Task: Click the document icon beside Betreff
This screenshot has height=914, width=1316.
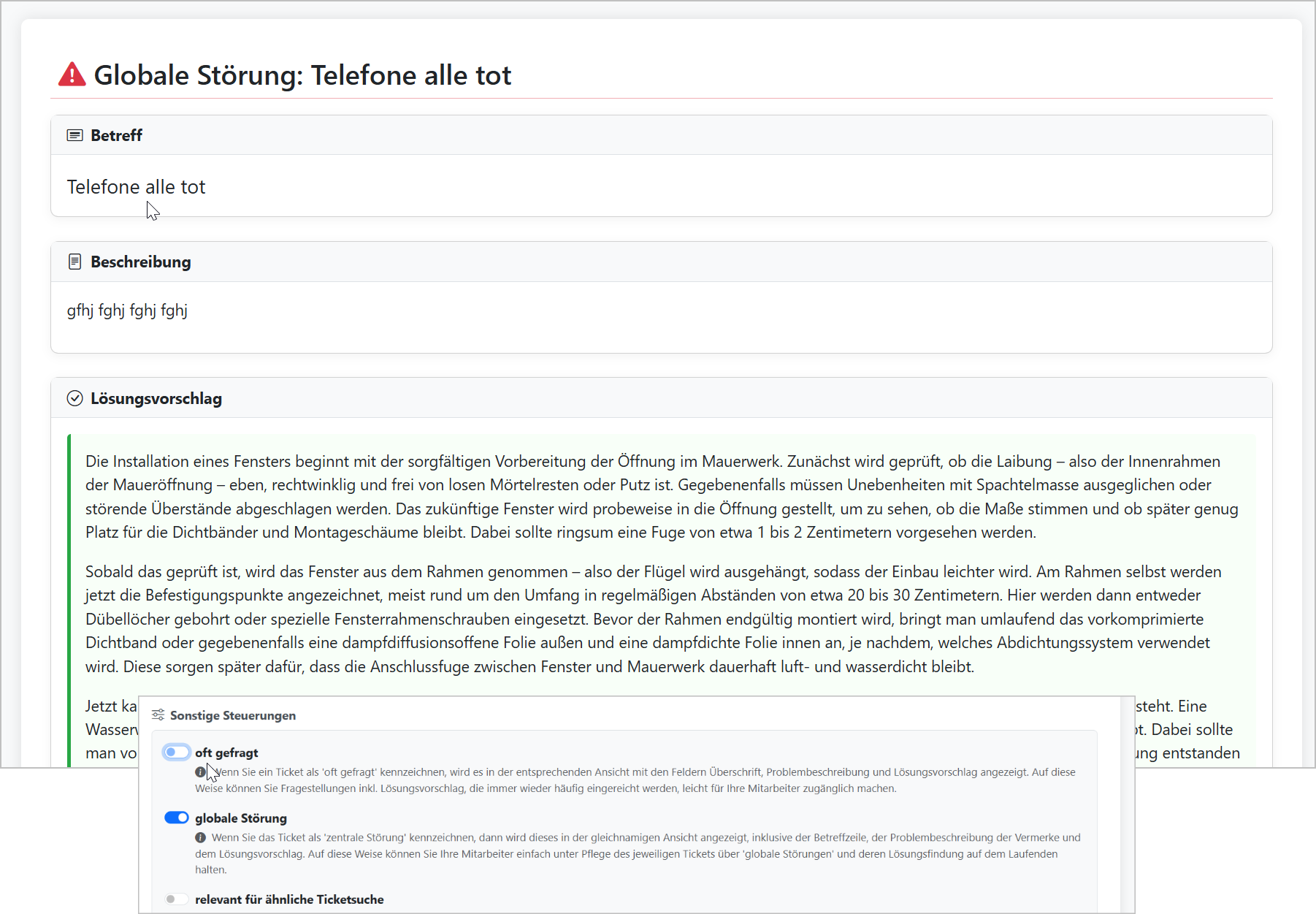Action: pos(75,135)
